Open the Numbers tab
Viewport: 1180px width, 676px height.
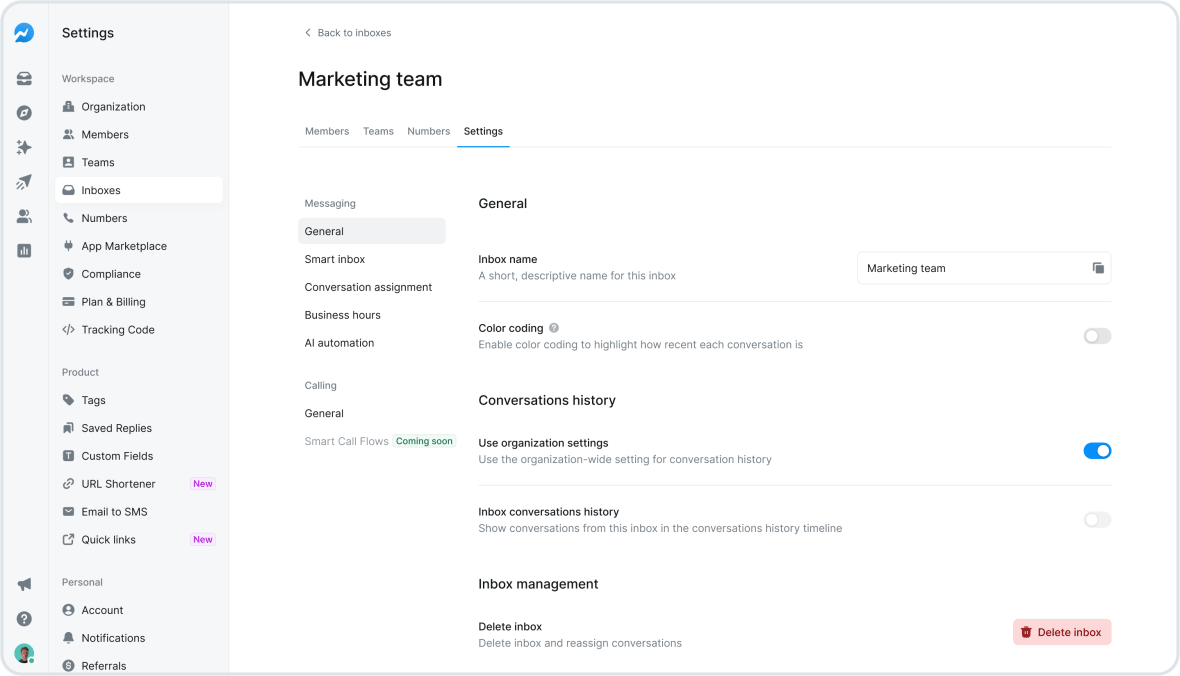click(428, 130)
